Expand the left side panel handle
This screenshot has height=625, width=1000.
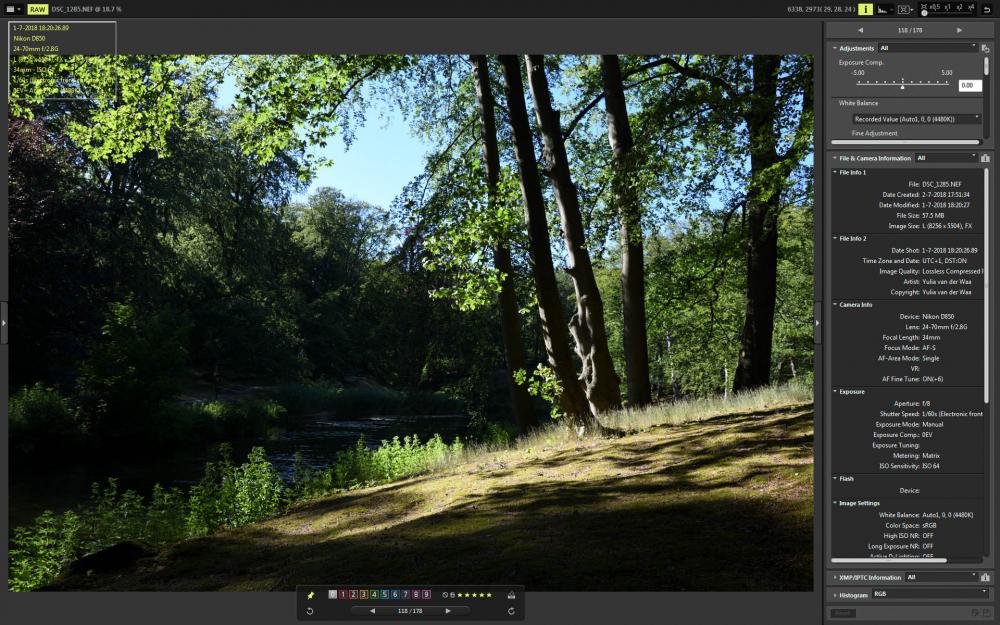4,323
